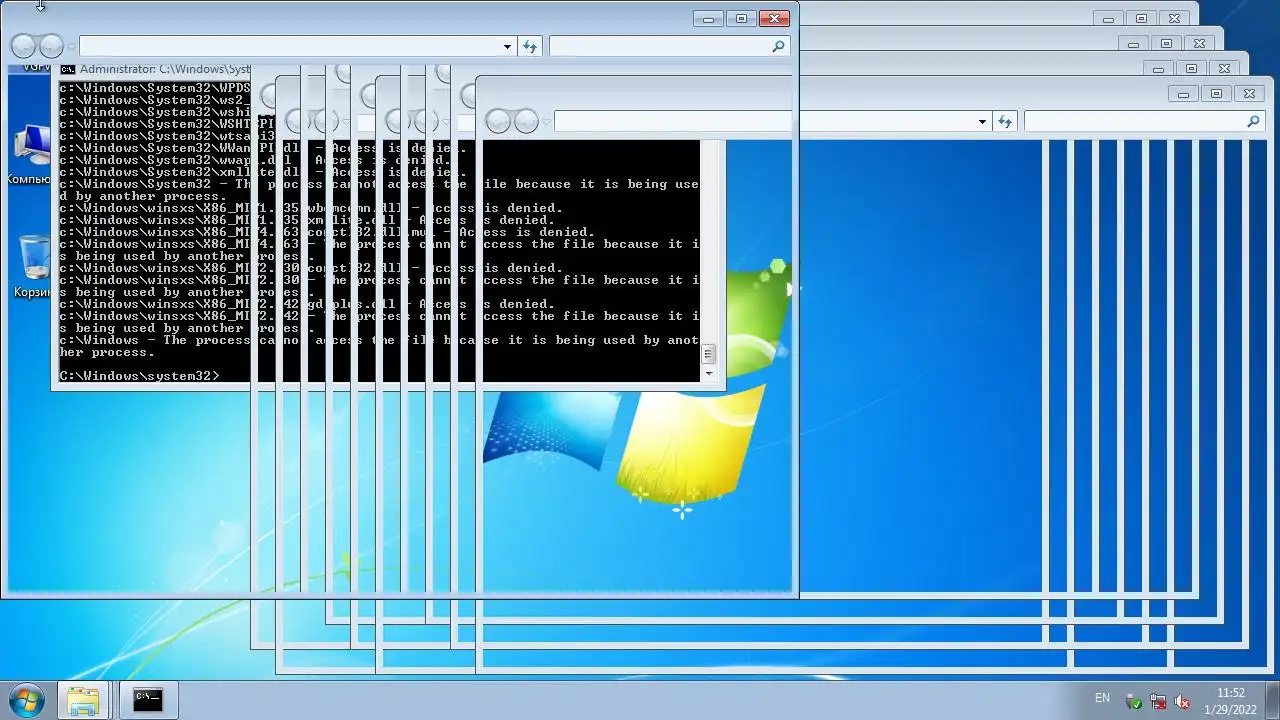Image resolution: width=1280 pixels, height=720 pixels.
Task: Open address dropdown in Explorer window over wallpaper logo
Action: click(982, 121)
